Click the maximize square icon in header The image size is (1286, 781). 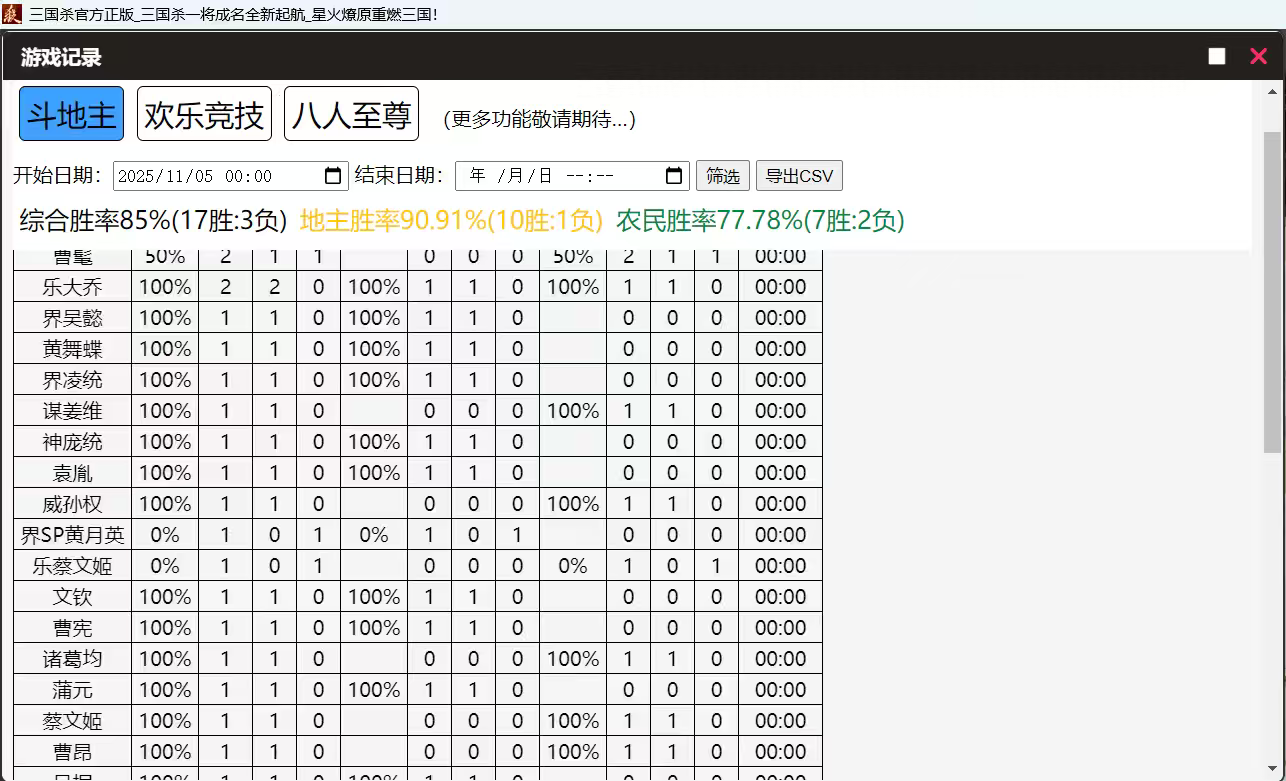(1216, 56)
